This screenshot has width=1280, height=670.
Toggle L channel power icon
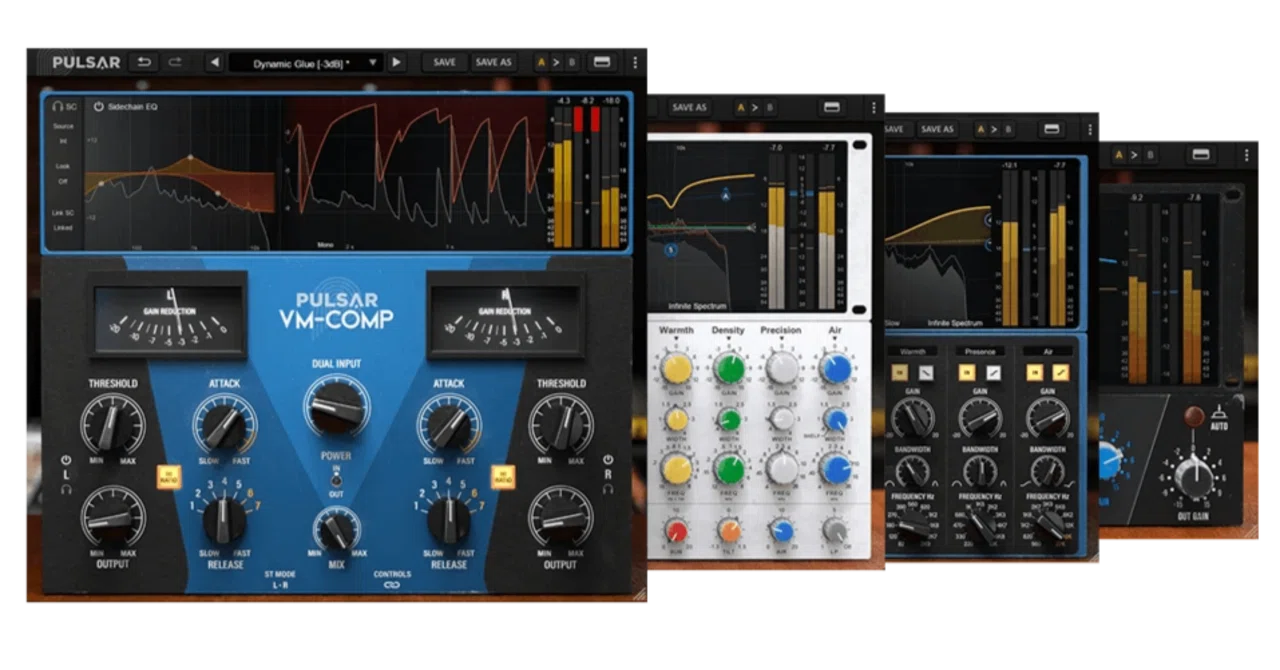[x=65, y=461]
